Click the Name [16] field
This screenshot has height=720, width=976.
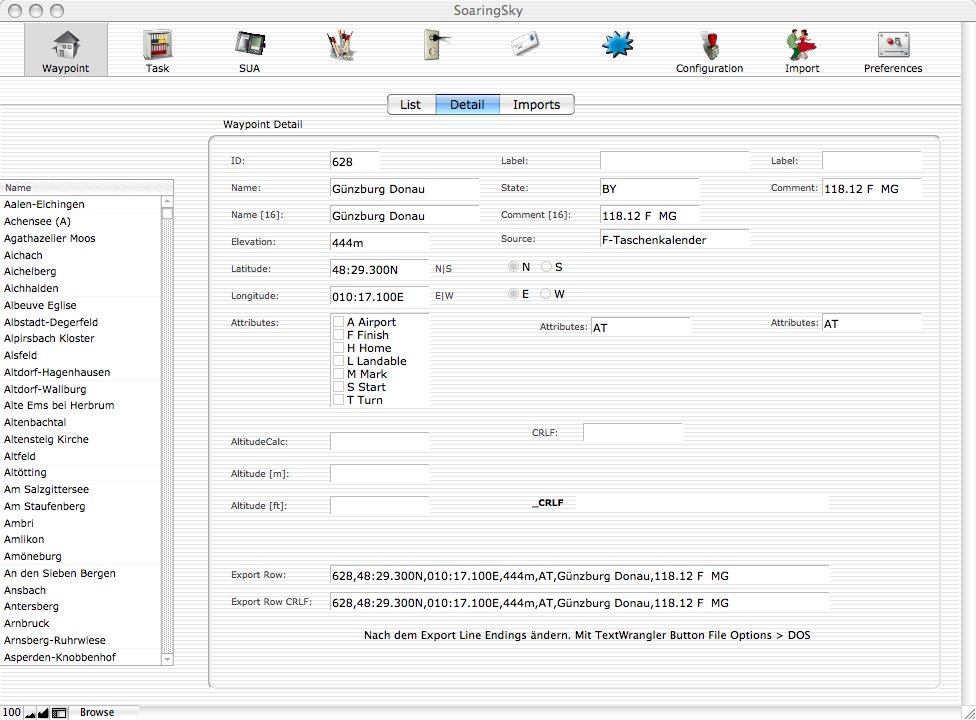[405, 216]
